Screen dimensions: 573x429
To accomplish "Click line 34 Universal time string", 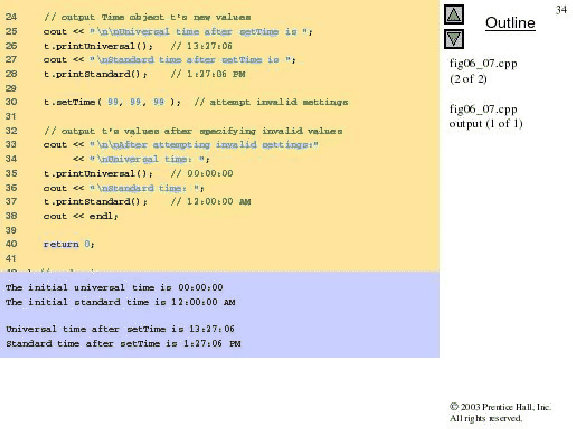I will tap(141, 159).
